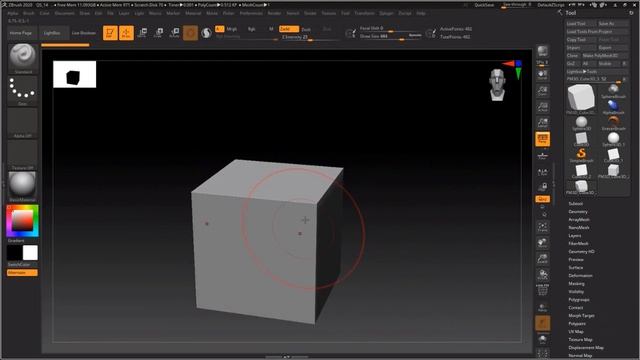Viewport: 640px width, 360px height.
Task: Toggle the L.Sym local symmetry button
Action: click(542, 171)
